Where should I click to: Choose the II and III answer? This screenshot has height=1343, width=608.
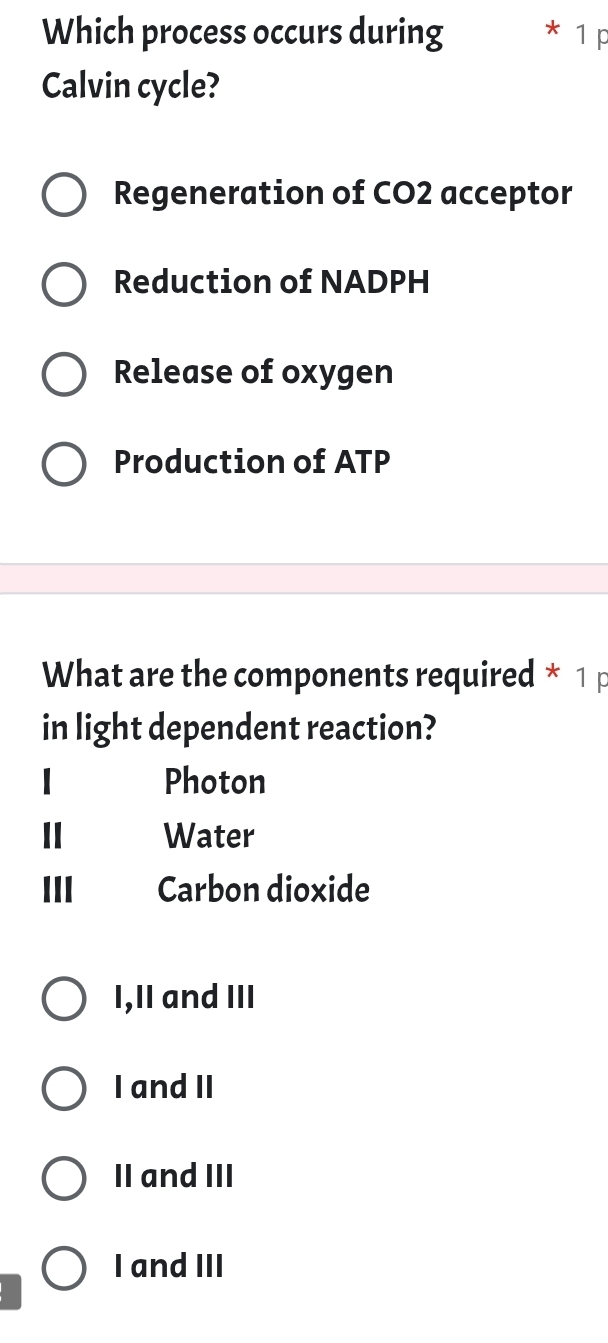point(64,1178)
